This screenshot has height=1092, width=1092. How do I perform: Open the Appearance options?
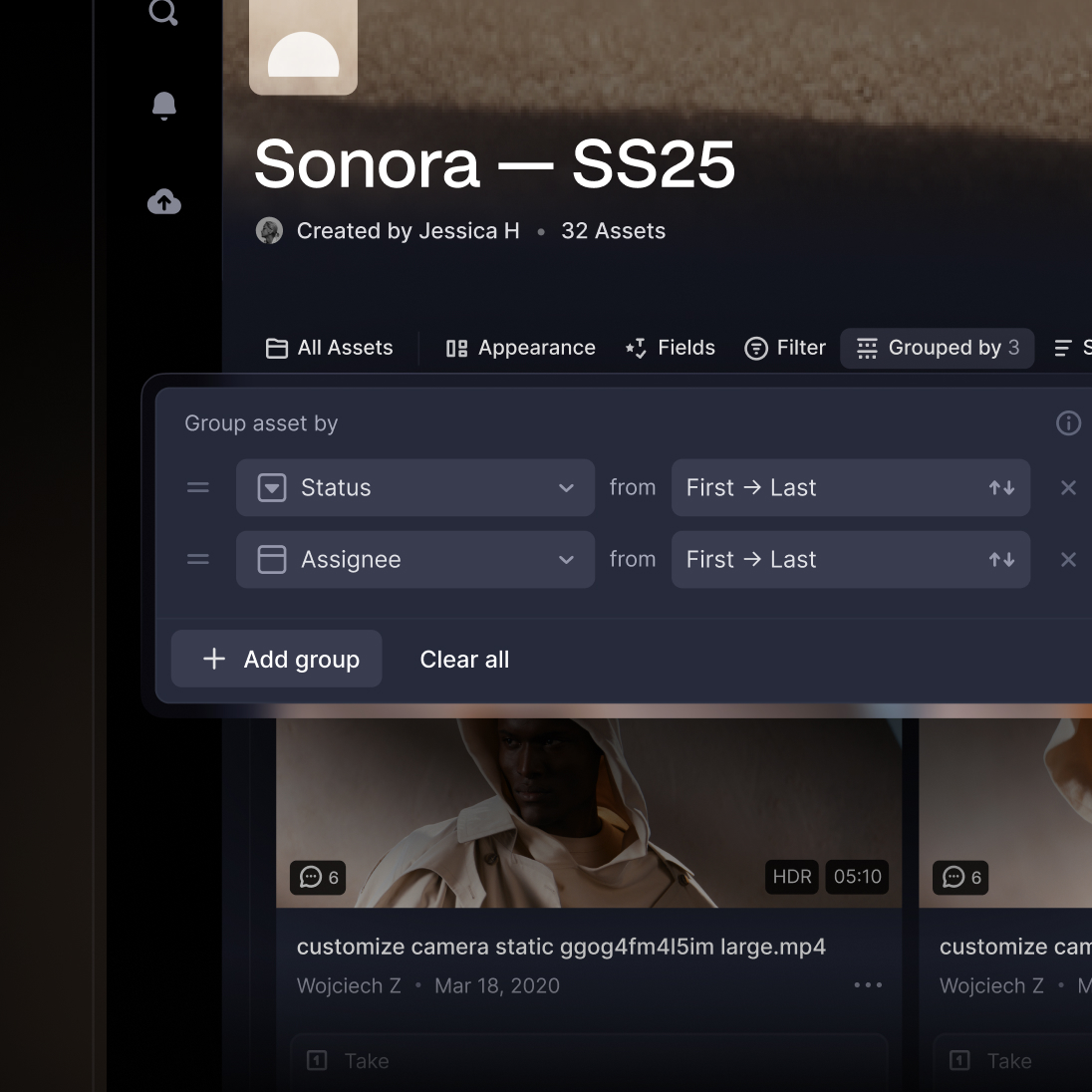(x=520, y=348)
